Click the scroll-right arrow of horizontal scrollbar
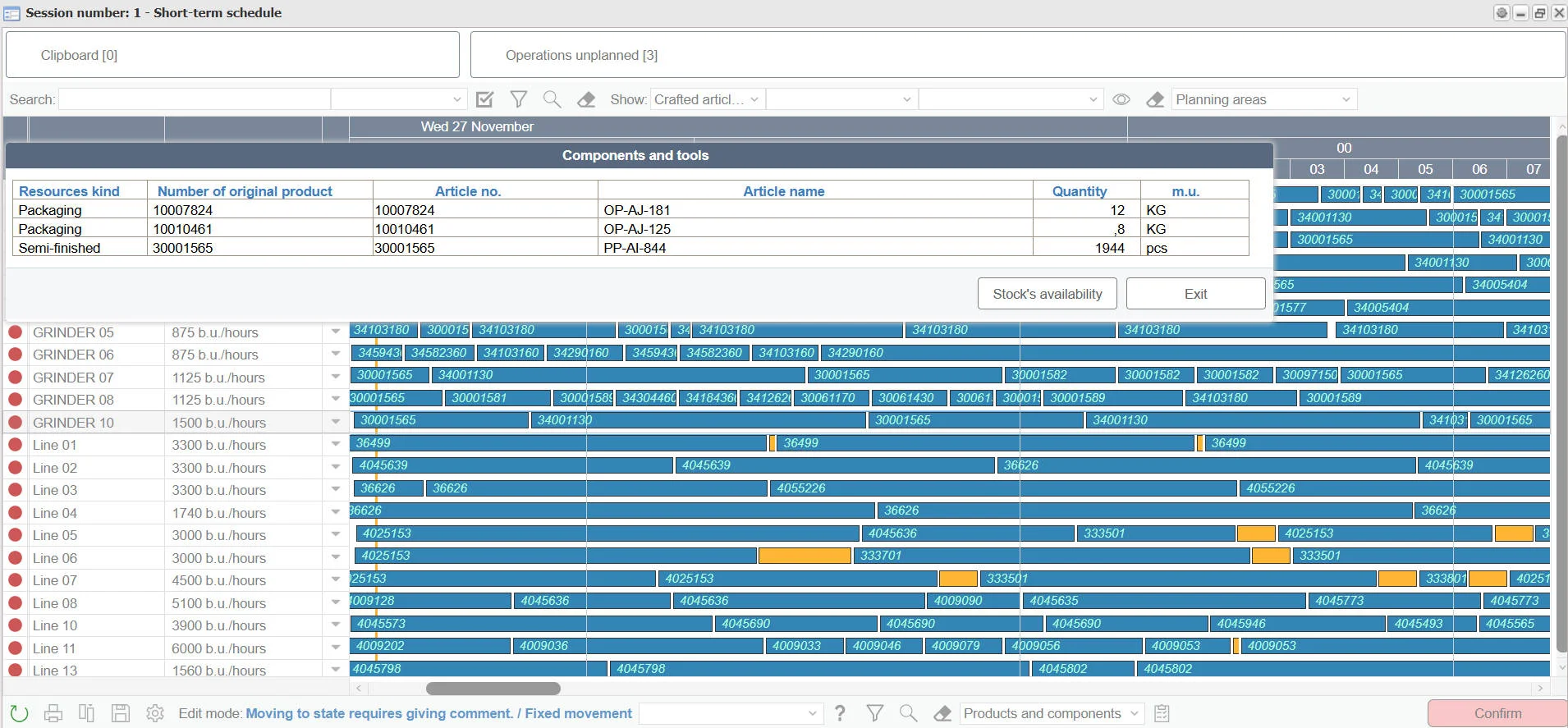 [x=1540, y=688]
